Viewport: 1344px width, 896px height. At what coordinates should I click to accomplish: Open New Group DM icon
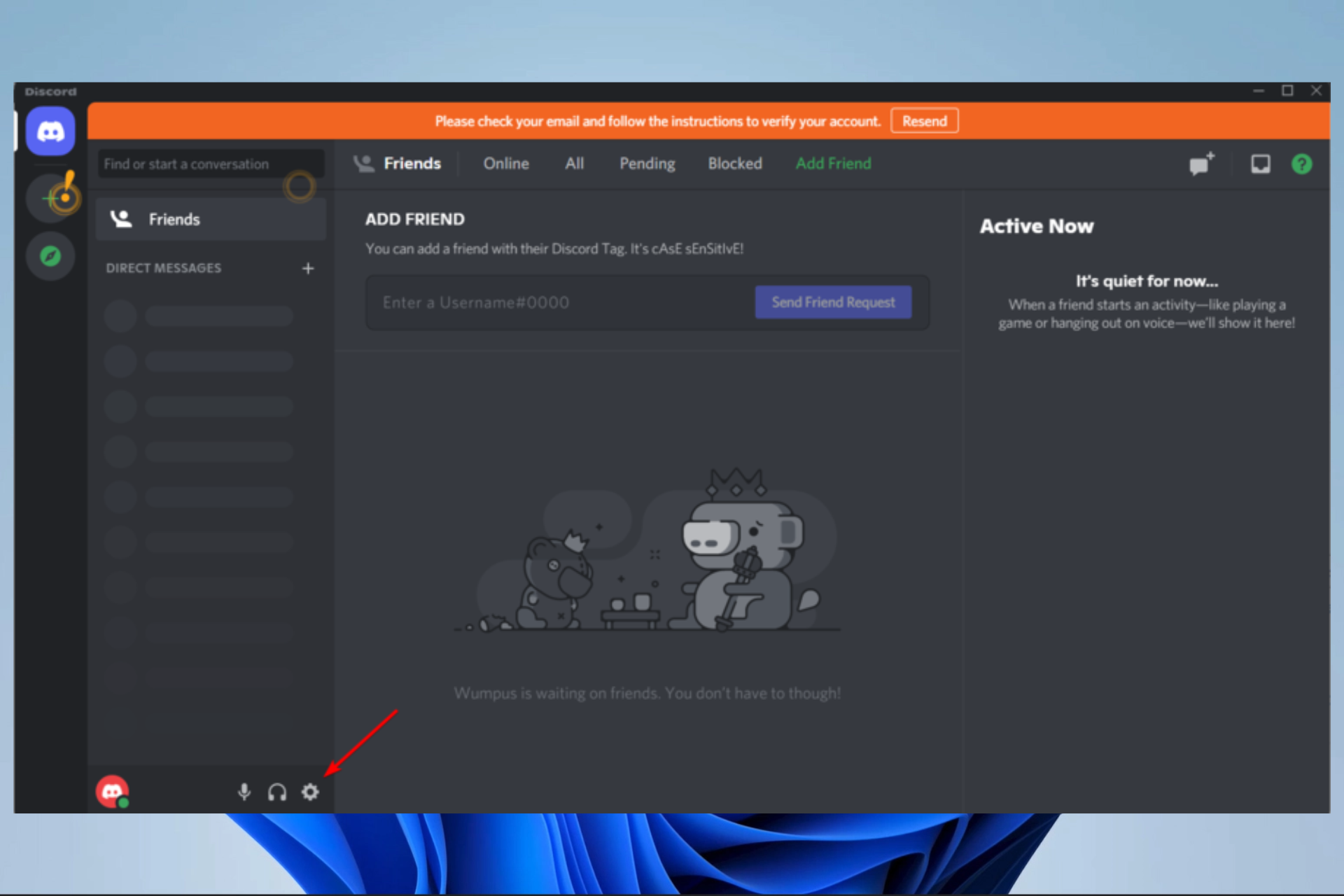coord(1202,164)
